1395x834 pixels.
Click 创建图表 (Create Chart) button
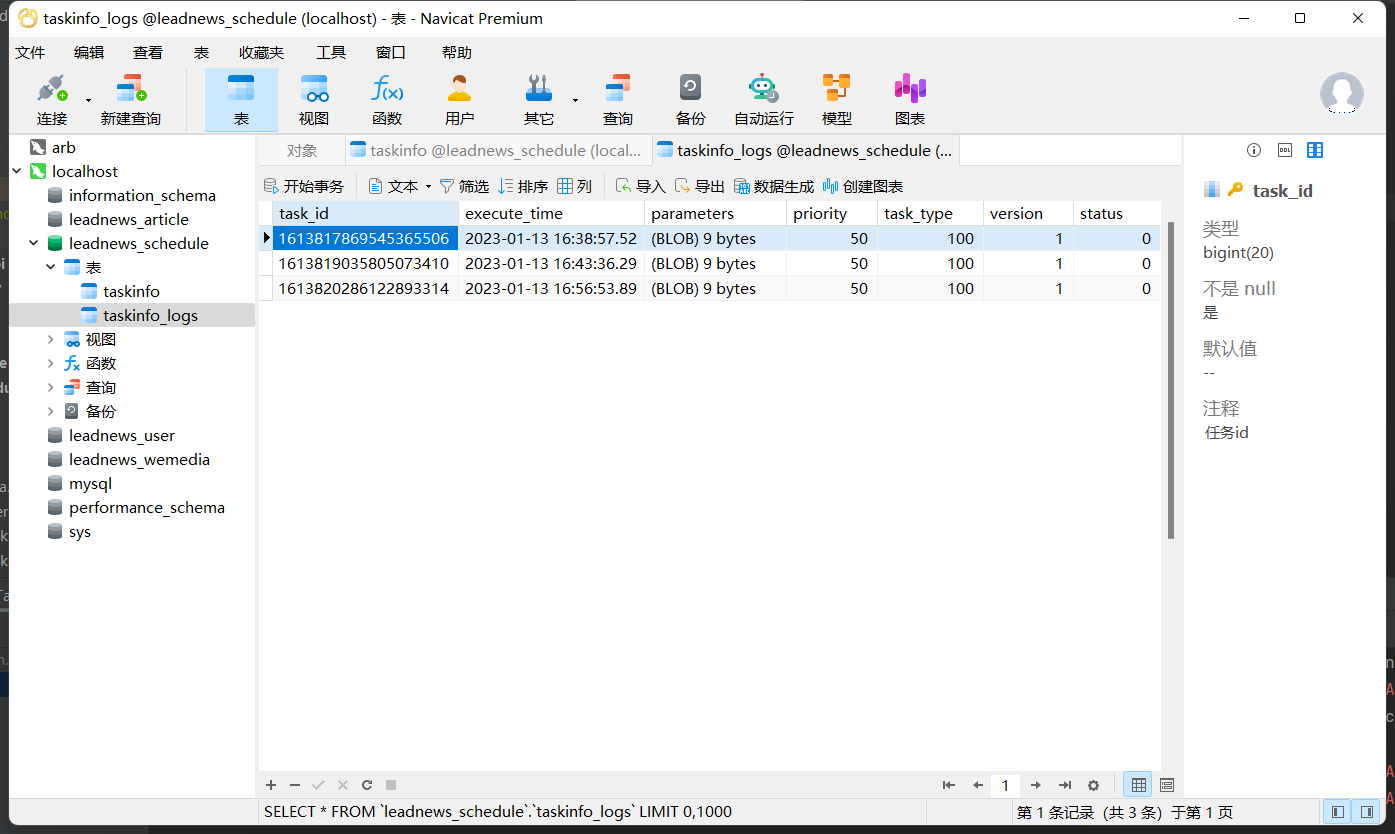(x=863, y=186)
